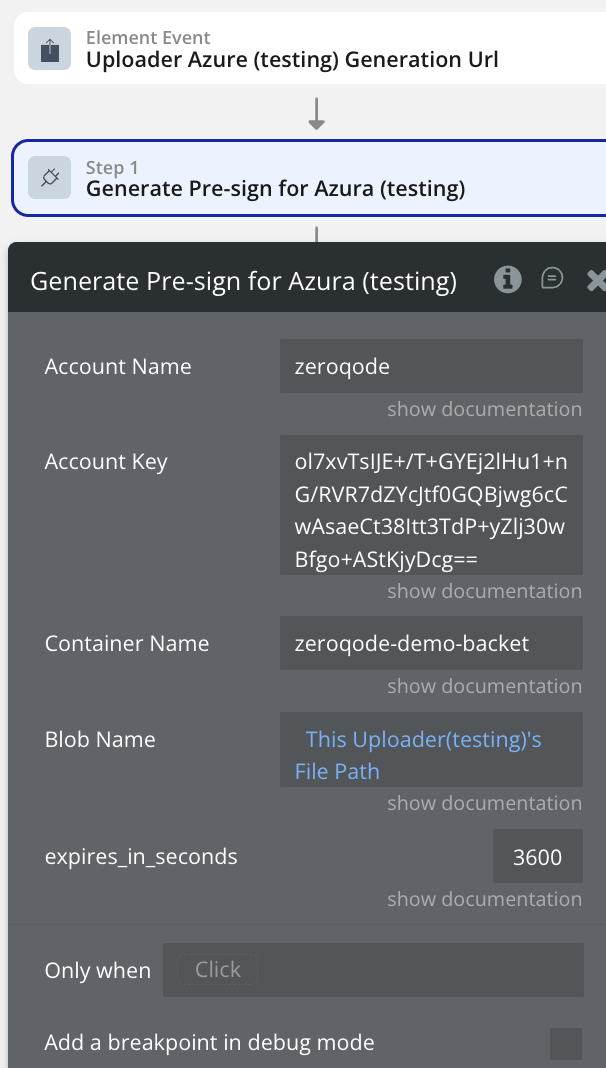This screenshot has width=606, height=1068.
Task: Click the dialog title Generate Pre-sign for Azura
Action: tap(244, 281)
